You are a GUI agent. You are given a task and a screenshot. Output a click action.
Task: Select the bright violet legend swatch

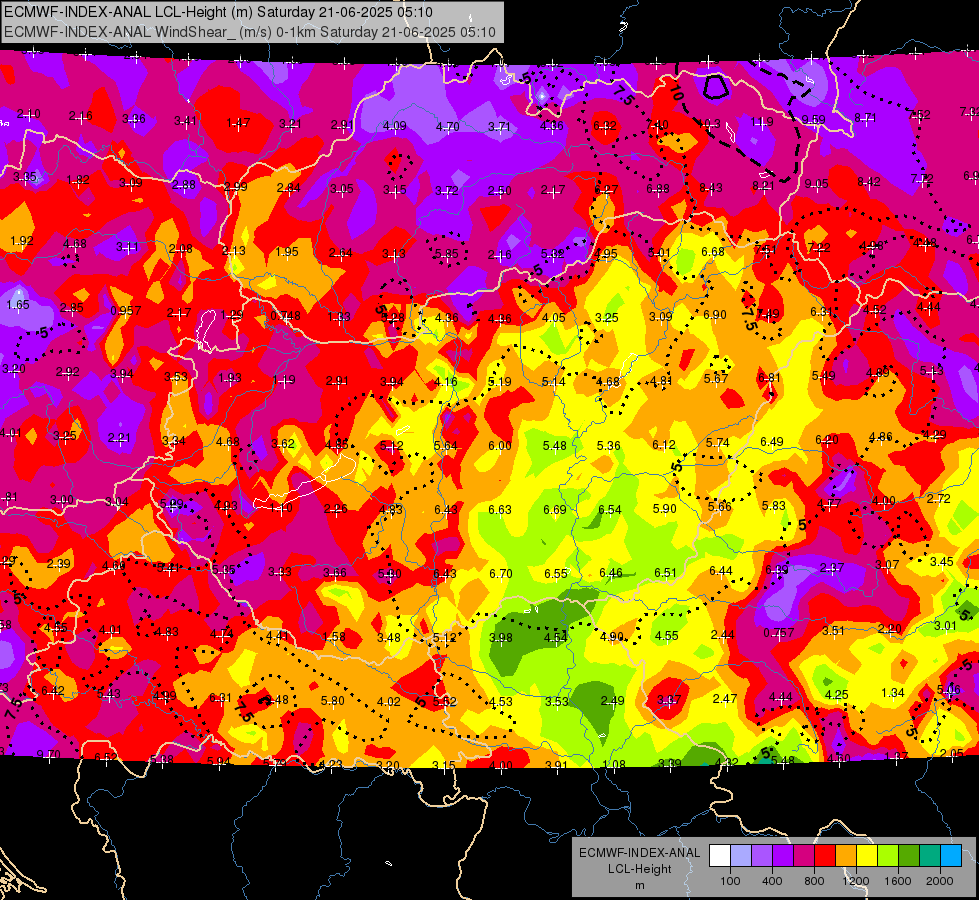click(x=783, y=856)
